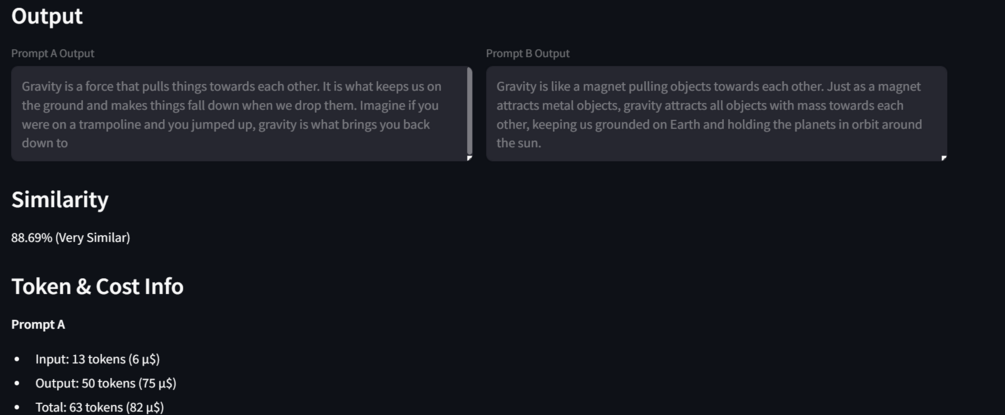Click the resize handle of Prompt B Output box
Viewport: 1005px width, 415px height.
click(x=943, y=158)
